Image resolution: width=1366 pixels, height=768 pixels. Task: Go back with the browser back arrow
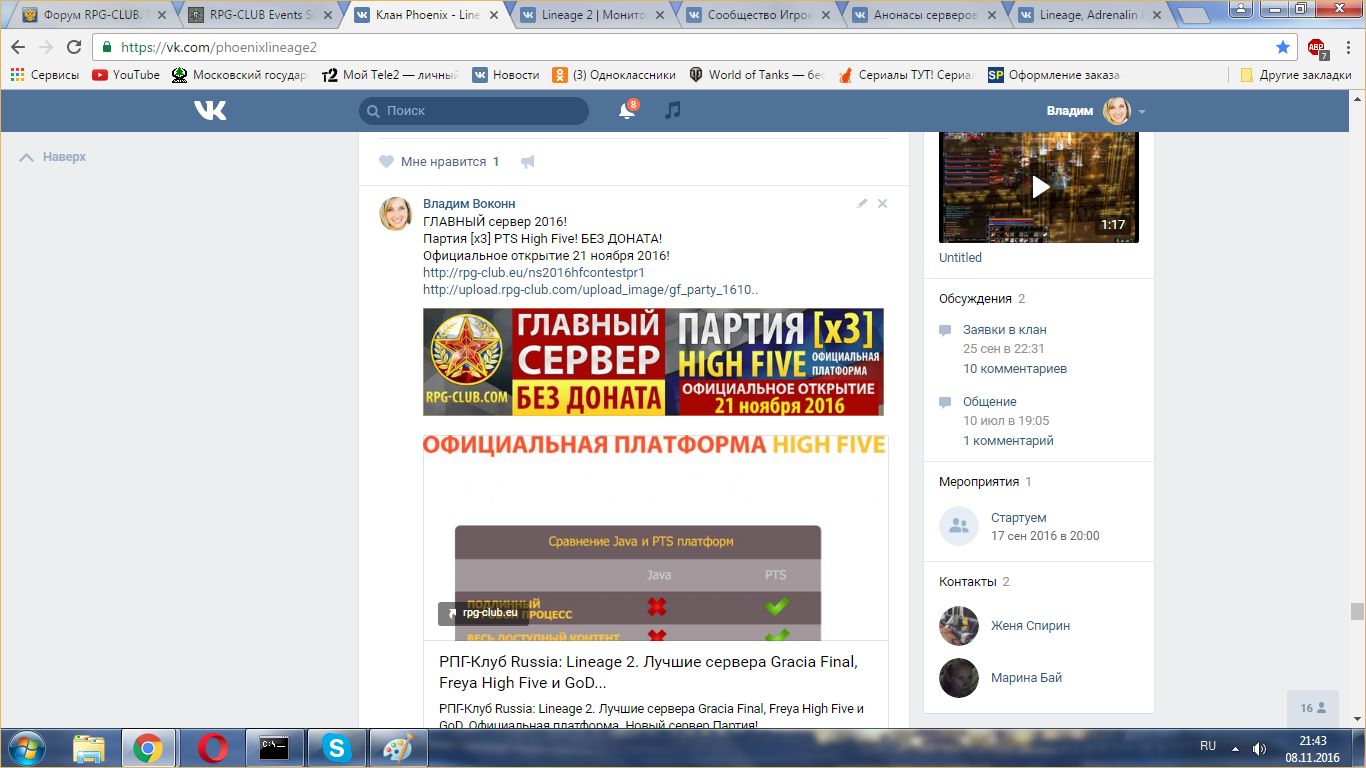coord(18,47)
